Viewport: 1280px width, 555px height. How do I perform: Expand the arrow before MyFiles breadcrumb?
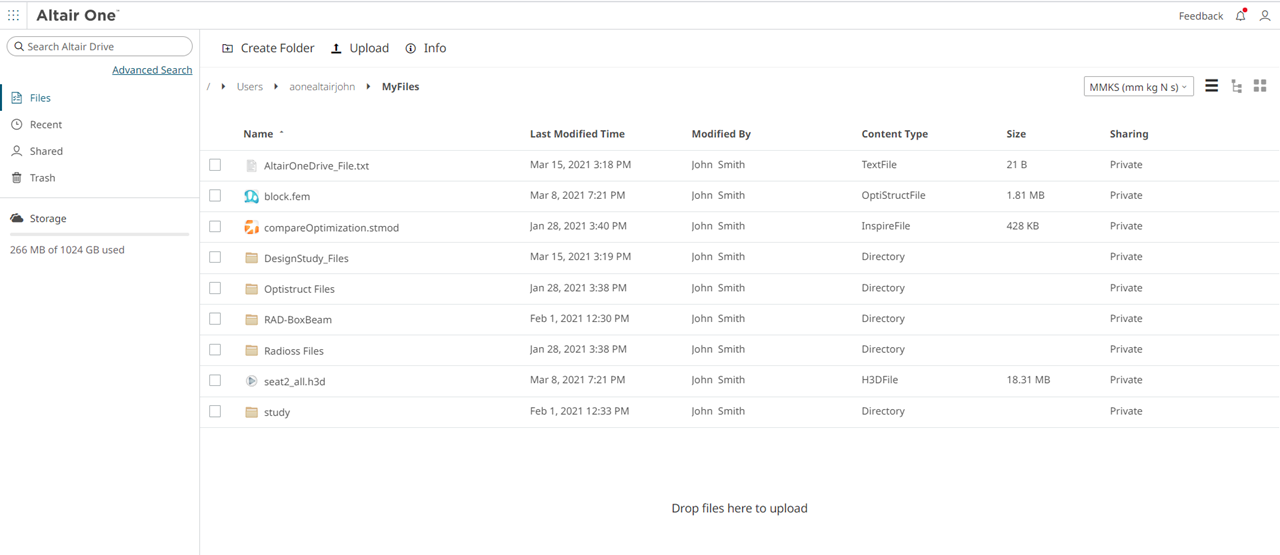pyautogui.click(x=368, y=87)
